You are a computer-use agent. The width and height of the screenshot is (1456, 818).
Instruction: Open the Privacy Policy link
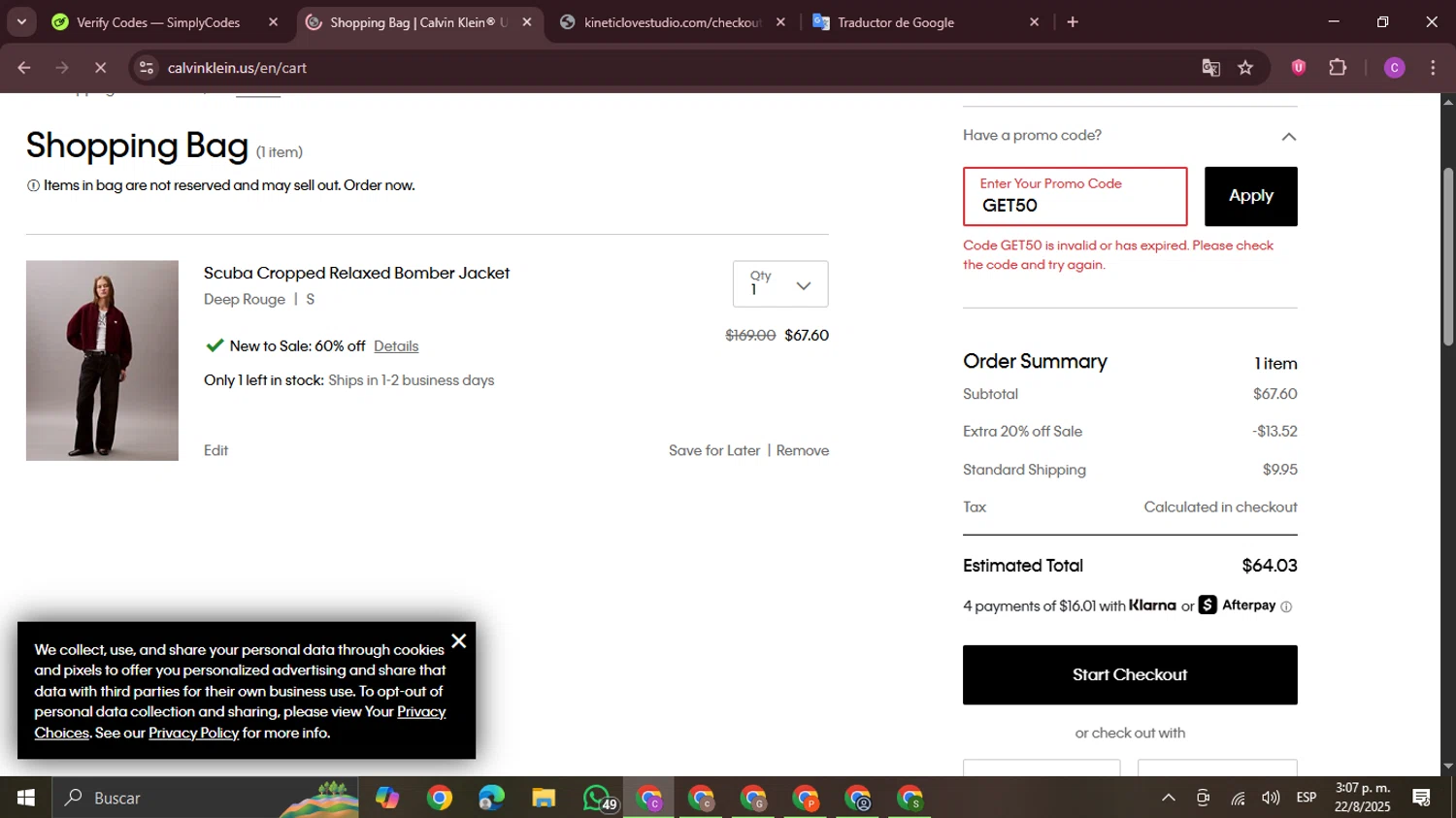(193, 733)
